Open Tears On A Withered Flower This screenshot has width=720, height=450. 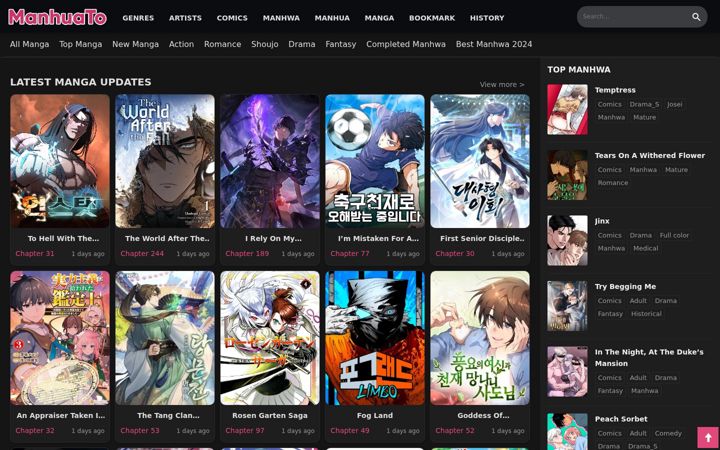pyautogui.click(x=650, y=155)
